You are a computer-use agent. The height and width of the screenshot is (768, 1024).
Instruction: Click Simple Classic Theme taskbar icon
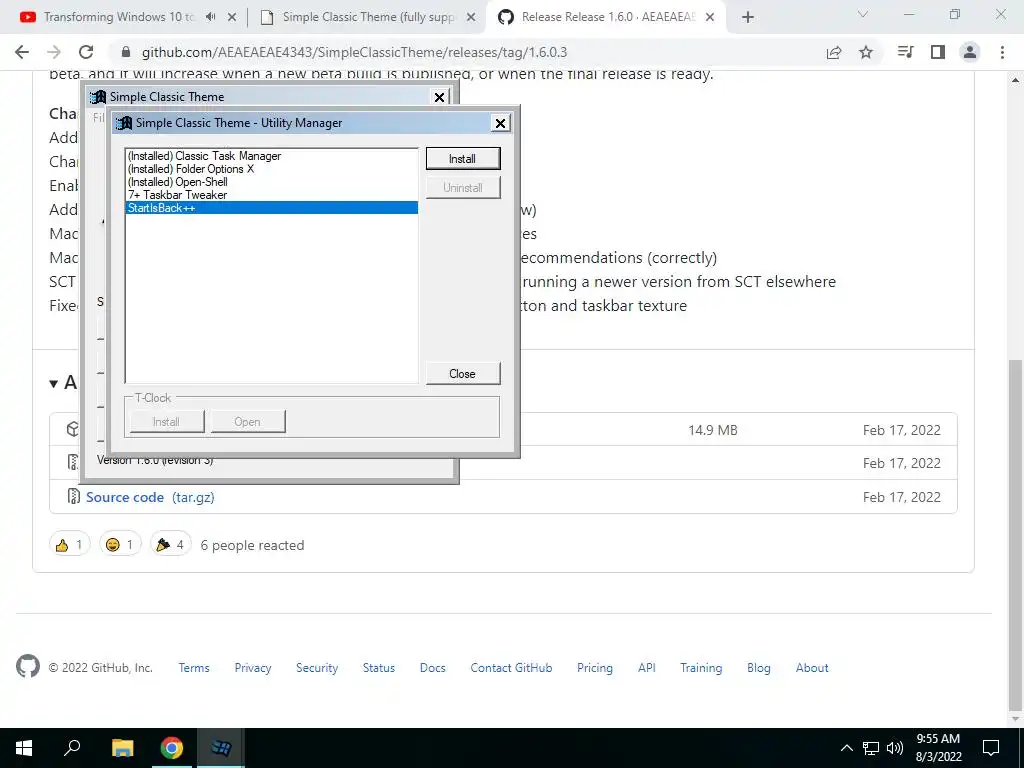(x=221, y=748)
